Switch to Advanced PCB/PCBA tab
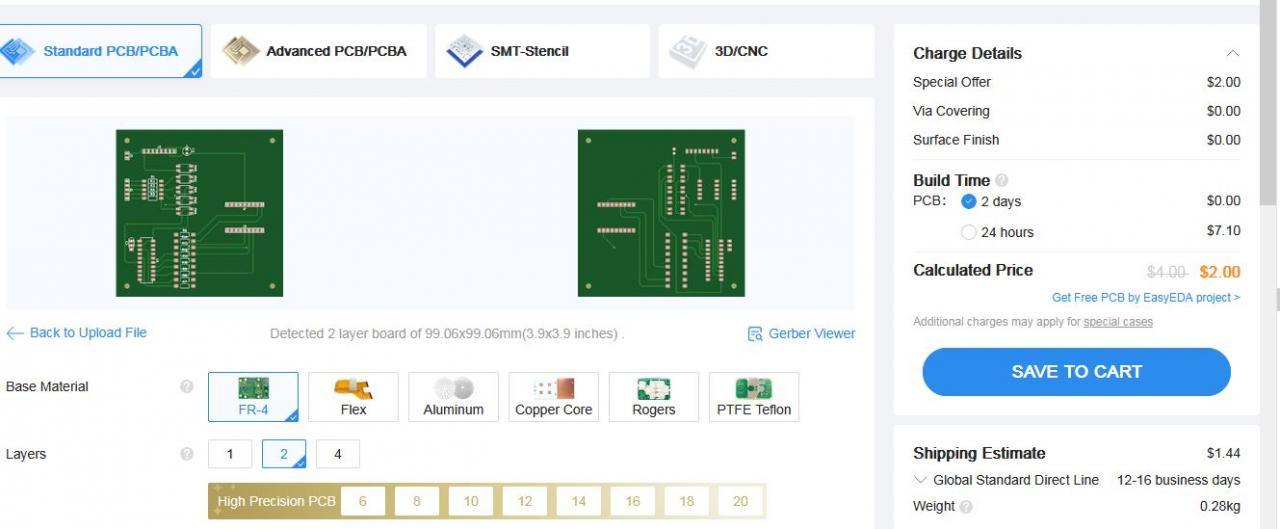The width and height of the screenshot is (1280, 529). [x=318, y=51]
